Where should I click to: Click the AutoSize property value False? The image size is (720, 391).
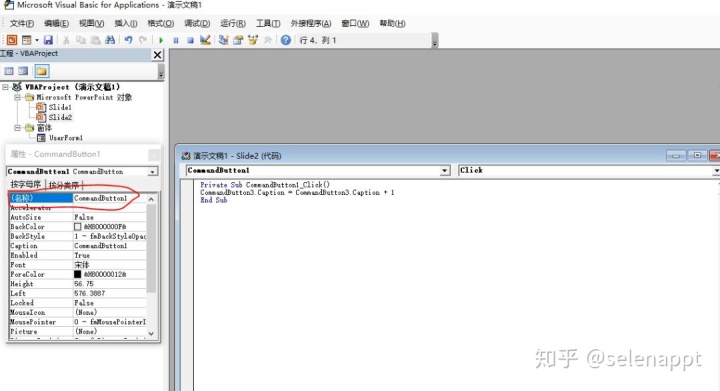[x=109, y=217]
